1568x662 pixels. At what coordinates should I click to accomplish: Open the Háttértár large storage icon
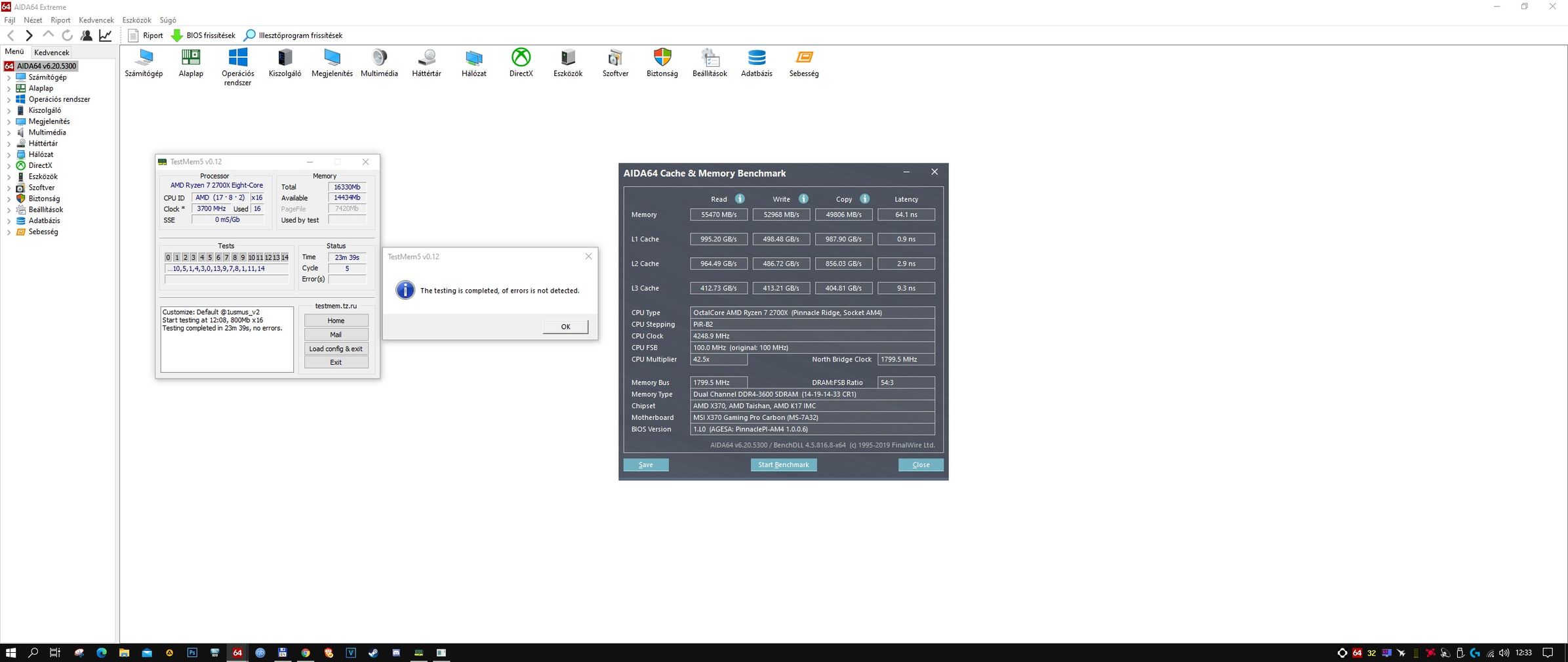(x=426, y=63)
